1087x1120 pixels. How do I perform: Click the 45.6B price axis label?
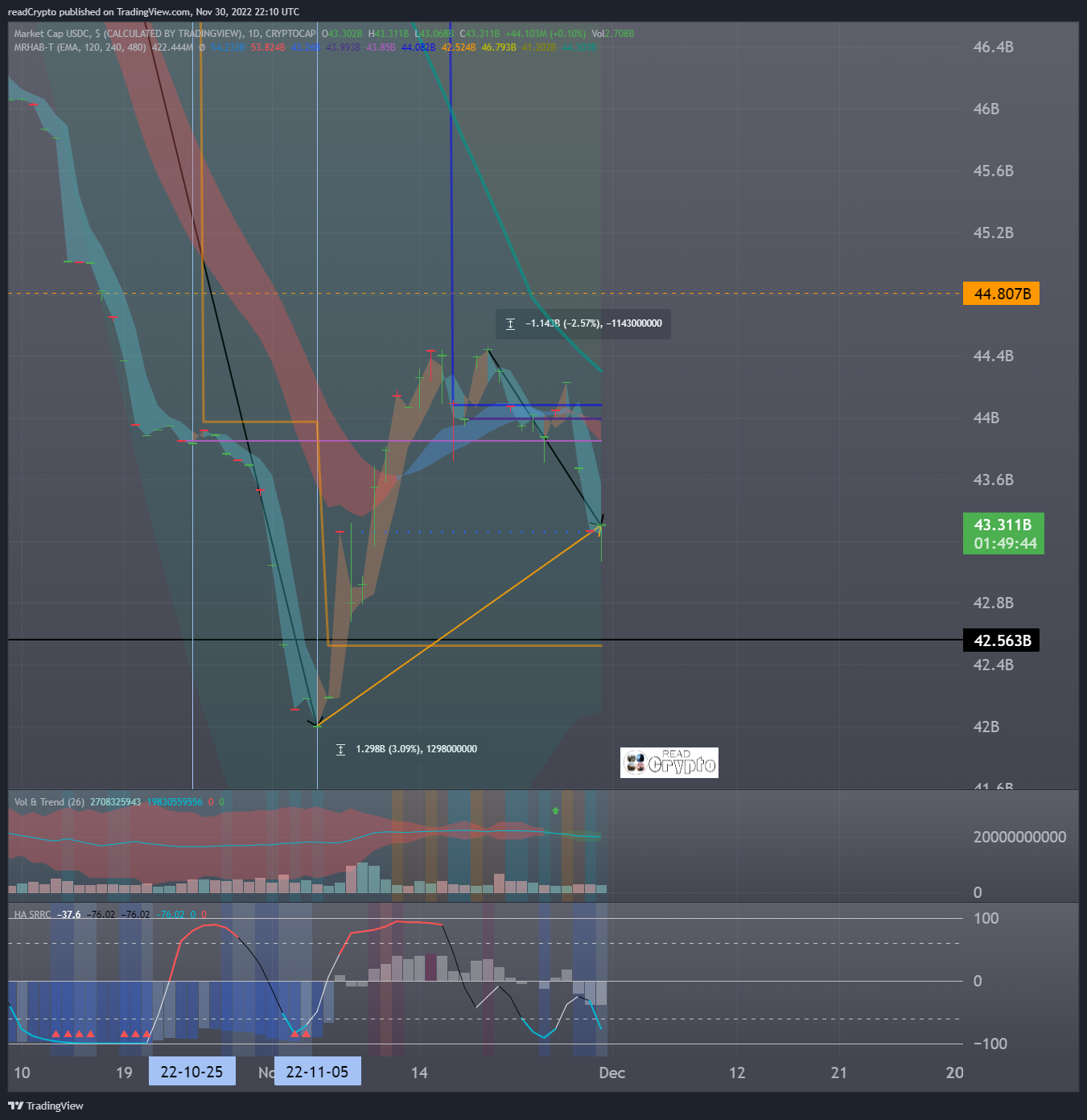pyautogui.click(x=994, y=171)
